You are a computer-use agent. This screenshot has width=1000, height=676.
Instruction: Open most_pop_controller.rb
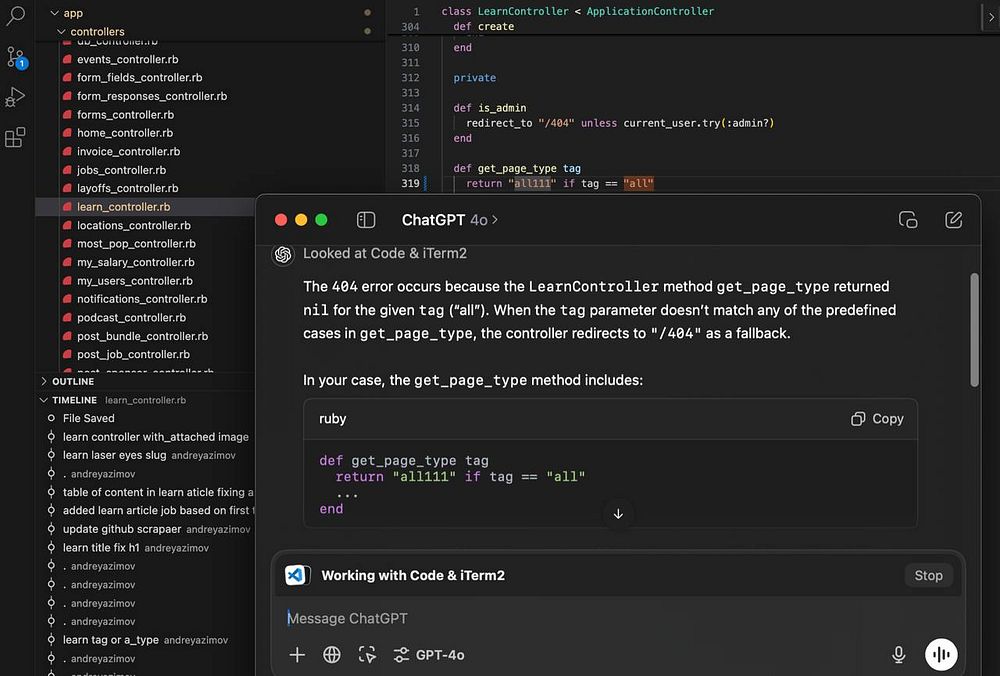[136, 244]
